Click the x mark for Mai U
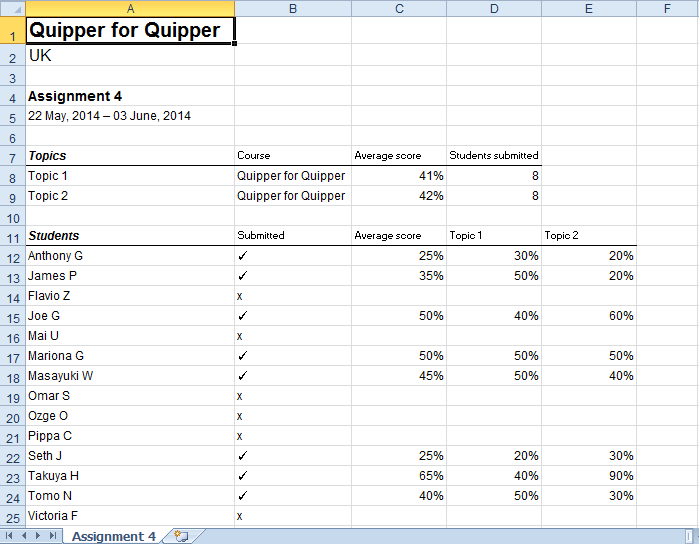Image resolution: width=699 pixels, height=544 pixels. (293, 336)
